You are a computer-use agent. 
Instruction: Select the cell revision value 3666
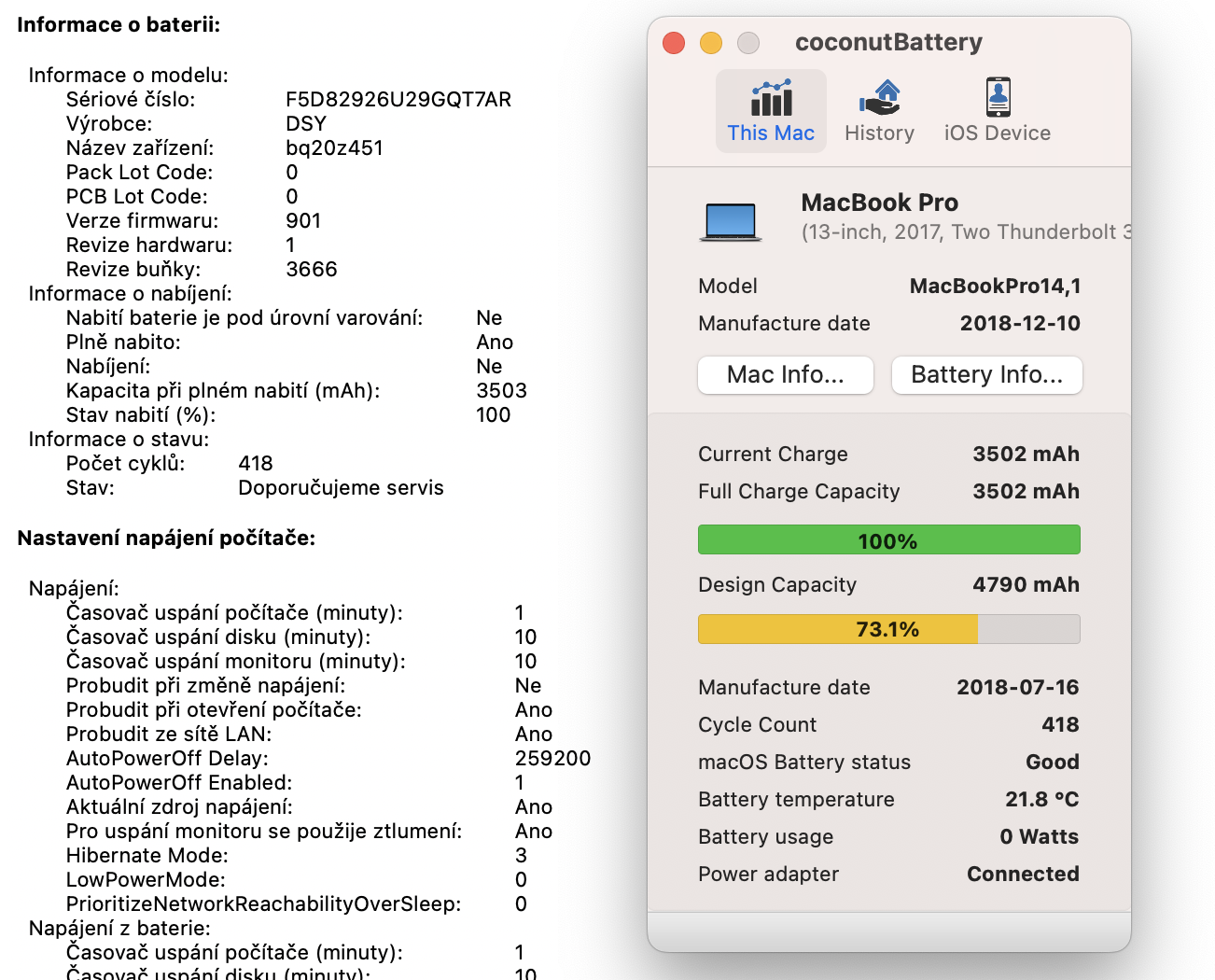coord(312,270)
